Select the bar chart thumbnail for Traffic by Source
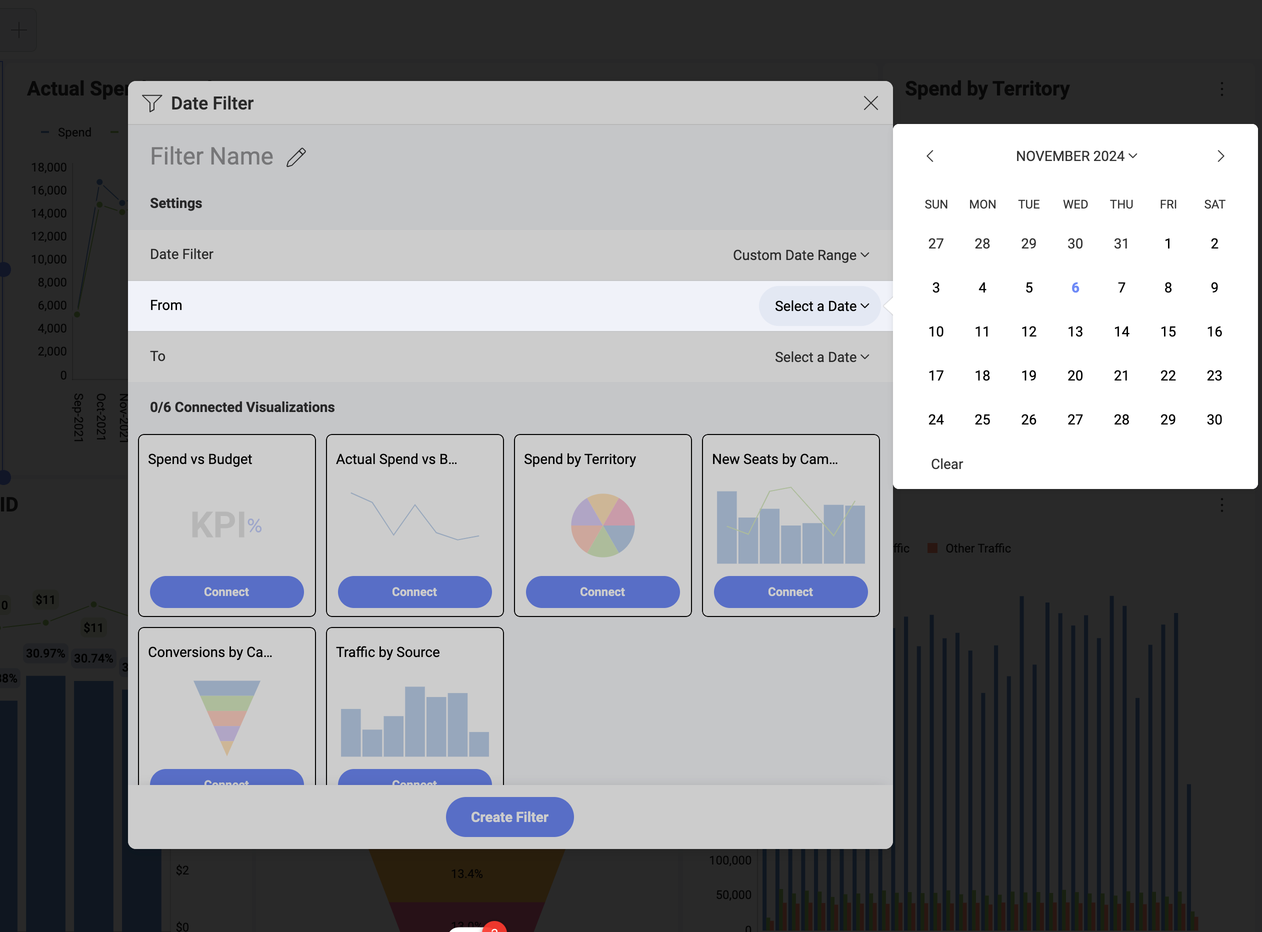 click(x=415, y=721)
